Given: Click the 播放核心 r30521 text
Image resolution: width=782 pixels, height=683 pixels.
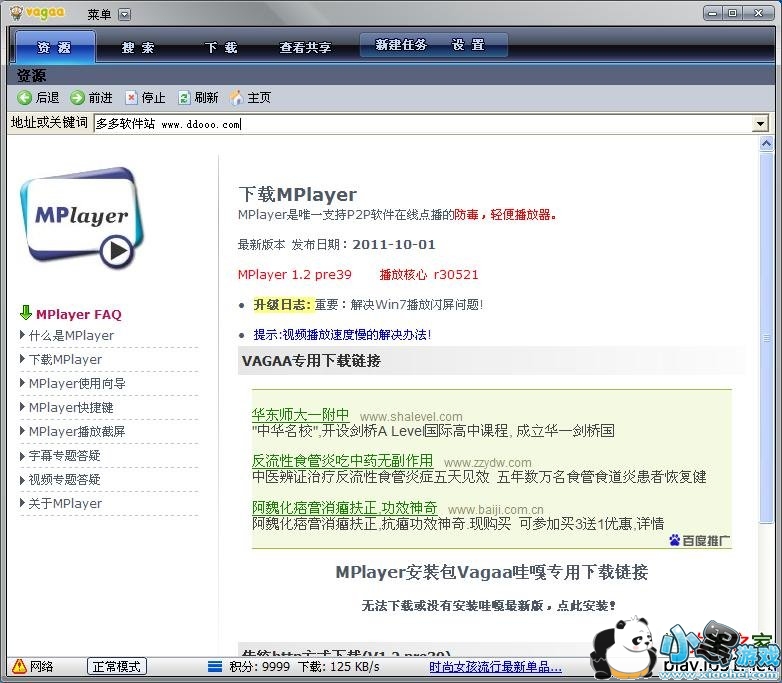Looking at the screenshot, I should [429, 274].
